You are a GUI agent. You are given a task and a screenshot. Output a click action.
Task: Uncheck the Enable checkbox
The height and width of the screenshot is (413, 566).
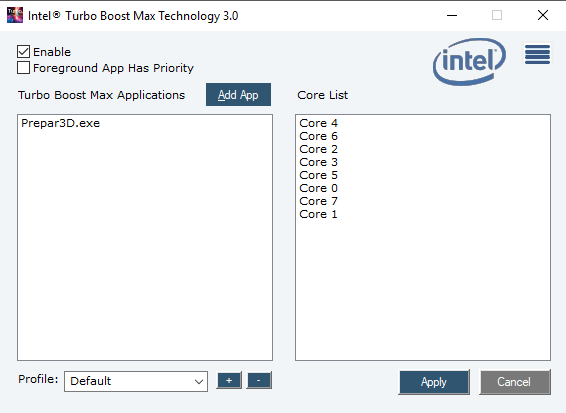coord(23,52)
